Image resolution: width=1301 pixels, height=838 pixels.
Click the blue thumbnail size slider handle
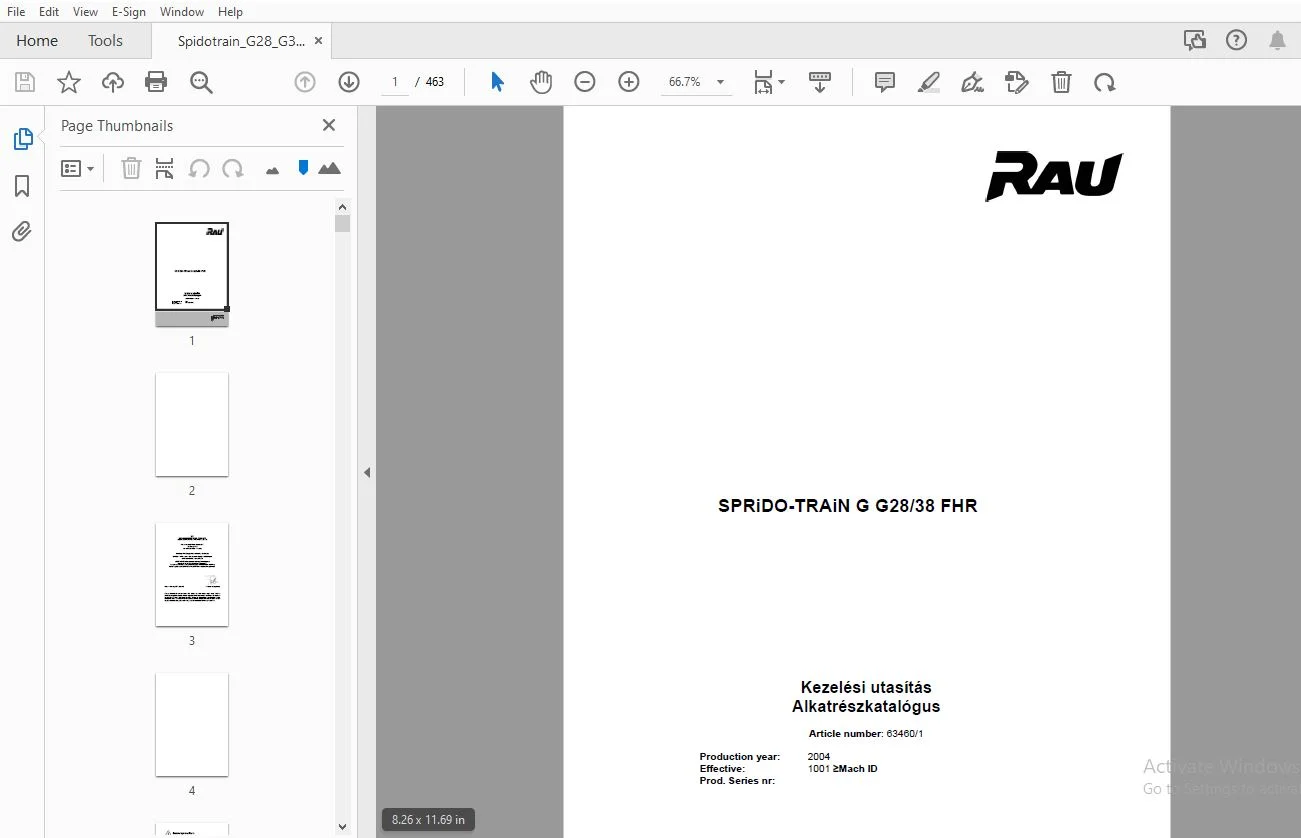click(x=303, y=168)
